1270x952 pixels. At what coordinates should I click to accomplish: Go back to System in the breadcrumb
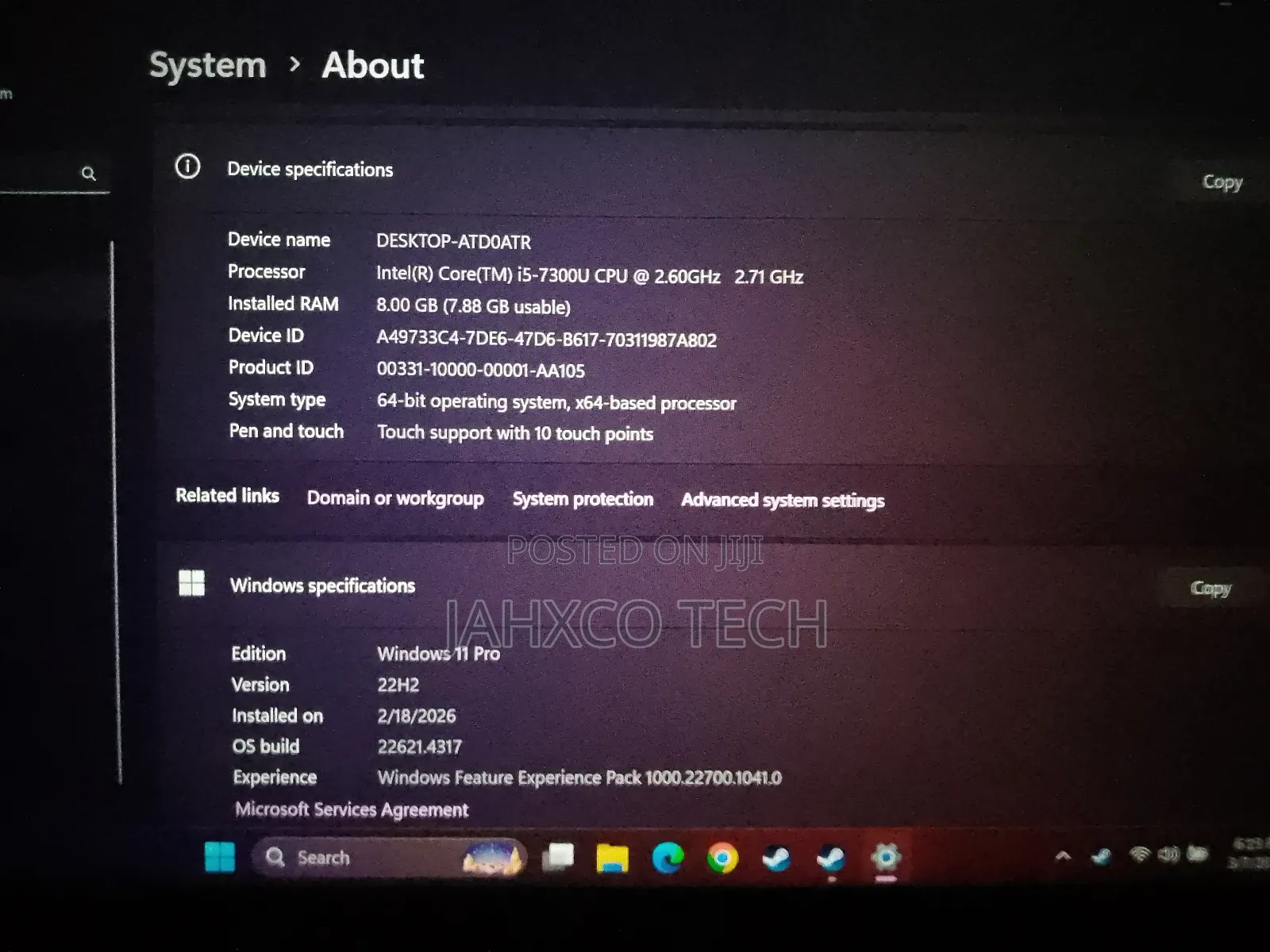(208, 65)
